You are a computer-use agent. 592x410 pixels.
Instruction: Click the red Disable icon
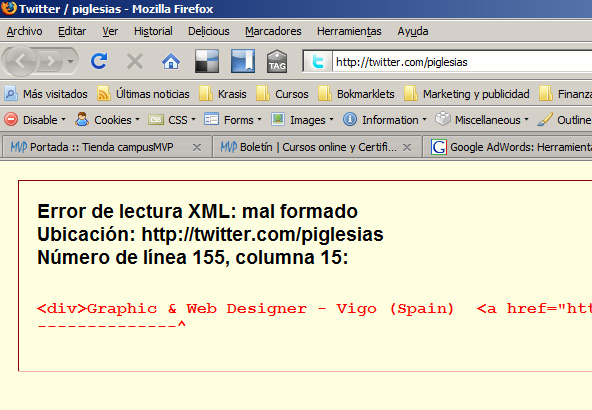click(x=11, y=119)
